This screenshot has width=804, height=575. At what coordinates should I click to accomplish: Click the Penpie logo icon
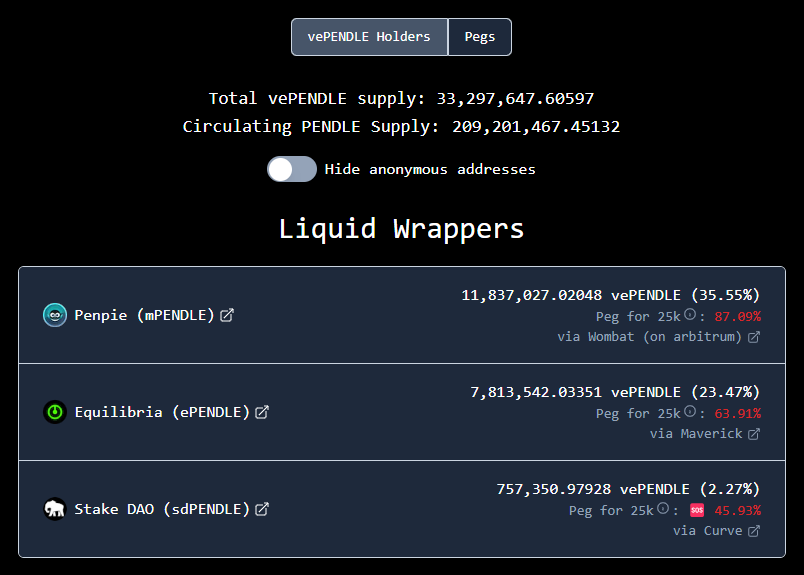click(55, 315)
